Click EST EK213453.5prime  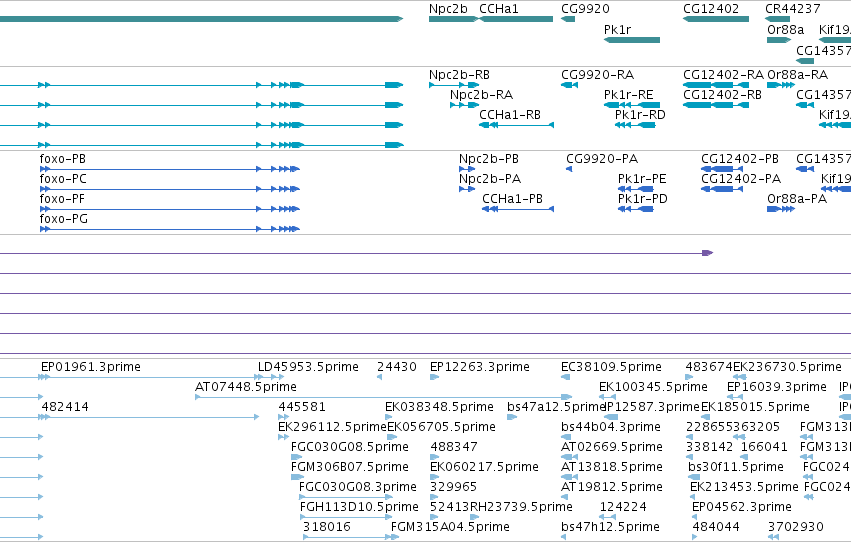744,488
